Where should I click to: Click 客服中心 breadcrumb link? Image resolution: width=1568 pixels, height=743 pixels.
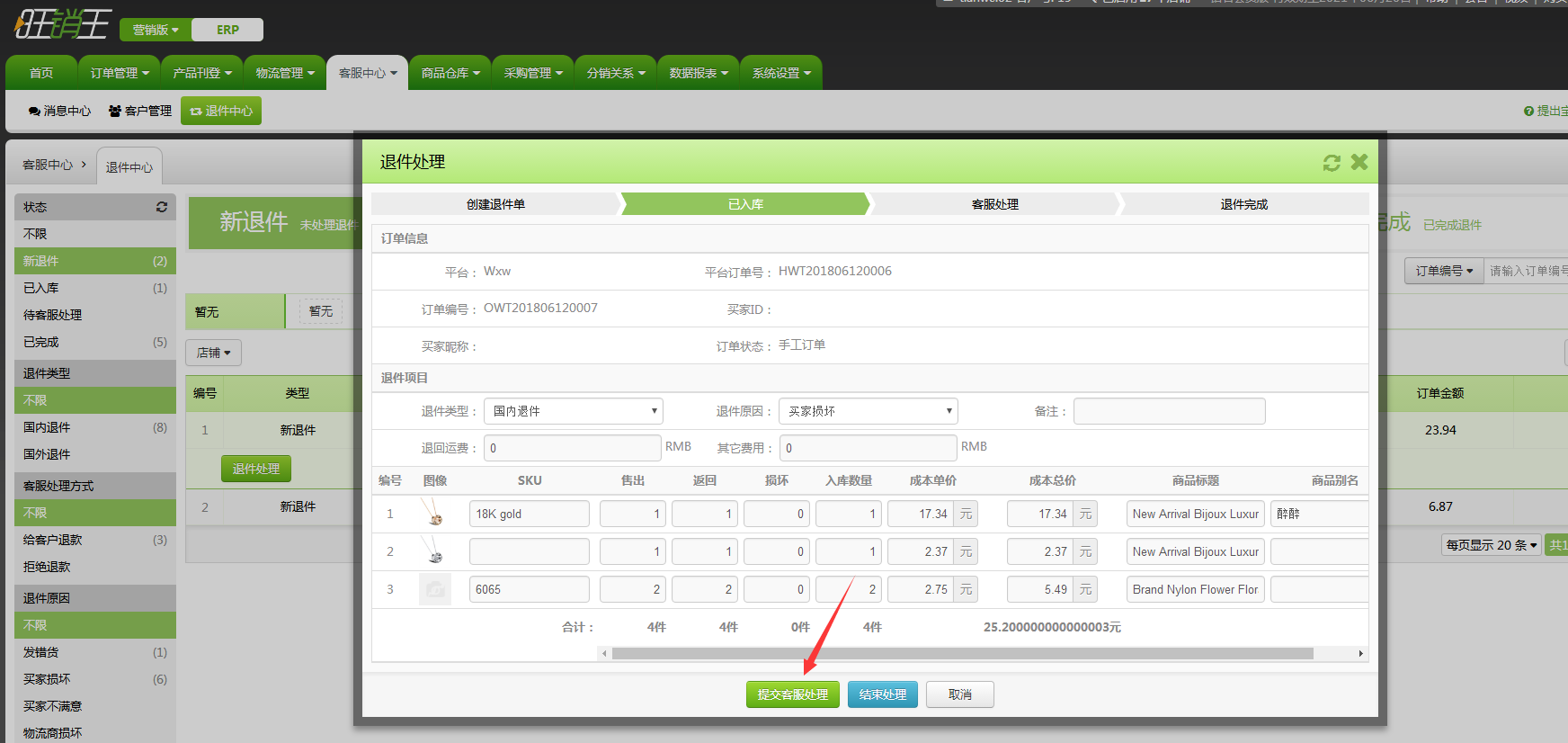48,165
